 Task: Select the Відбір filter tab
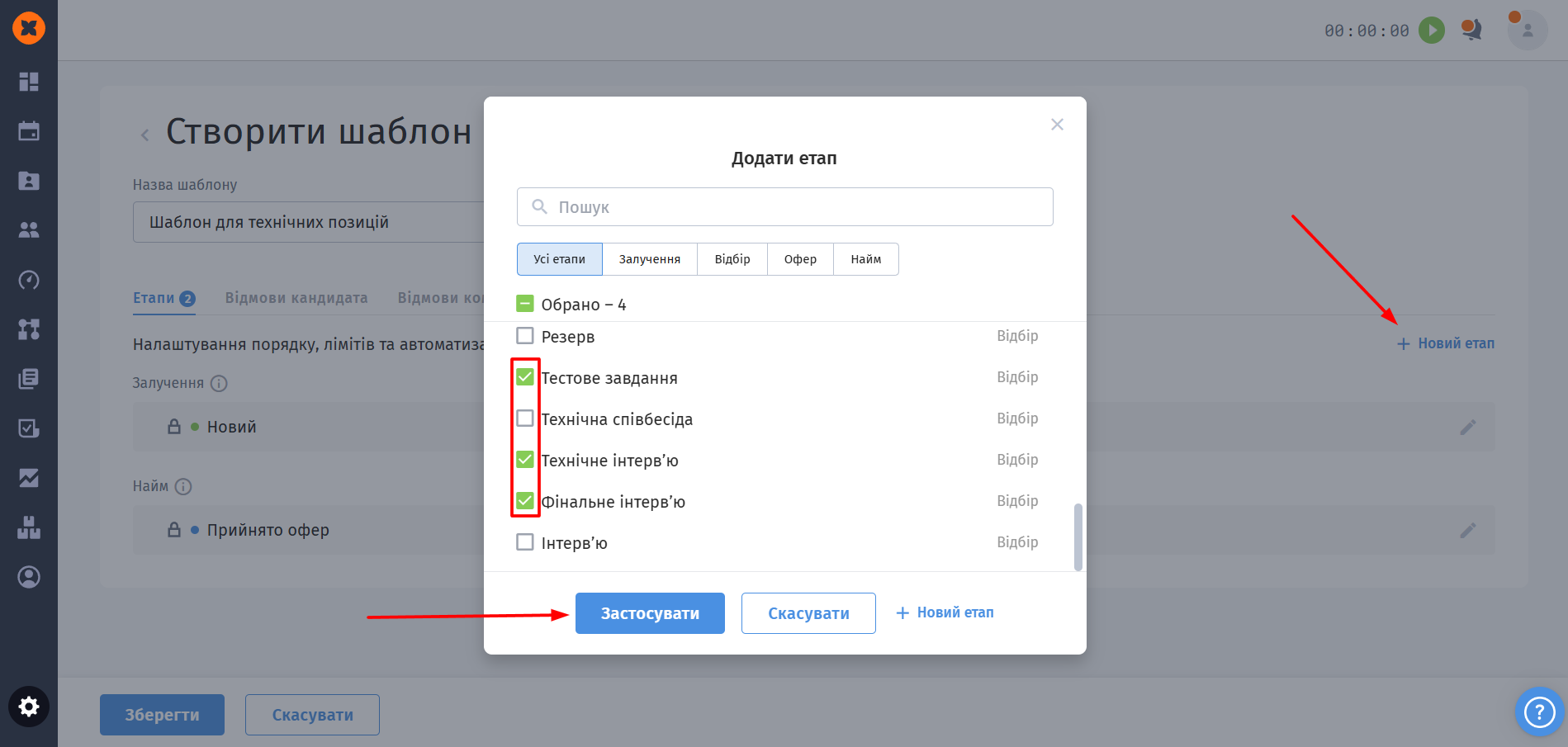(x=732, y=259)
